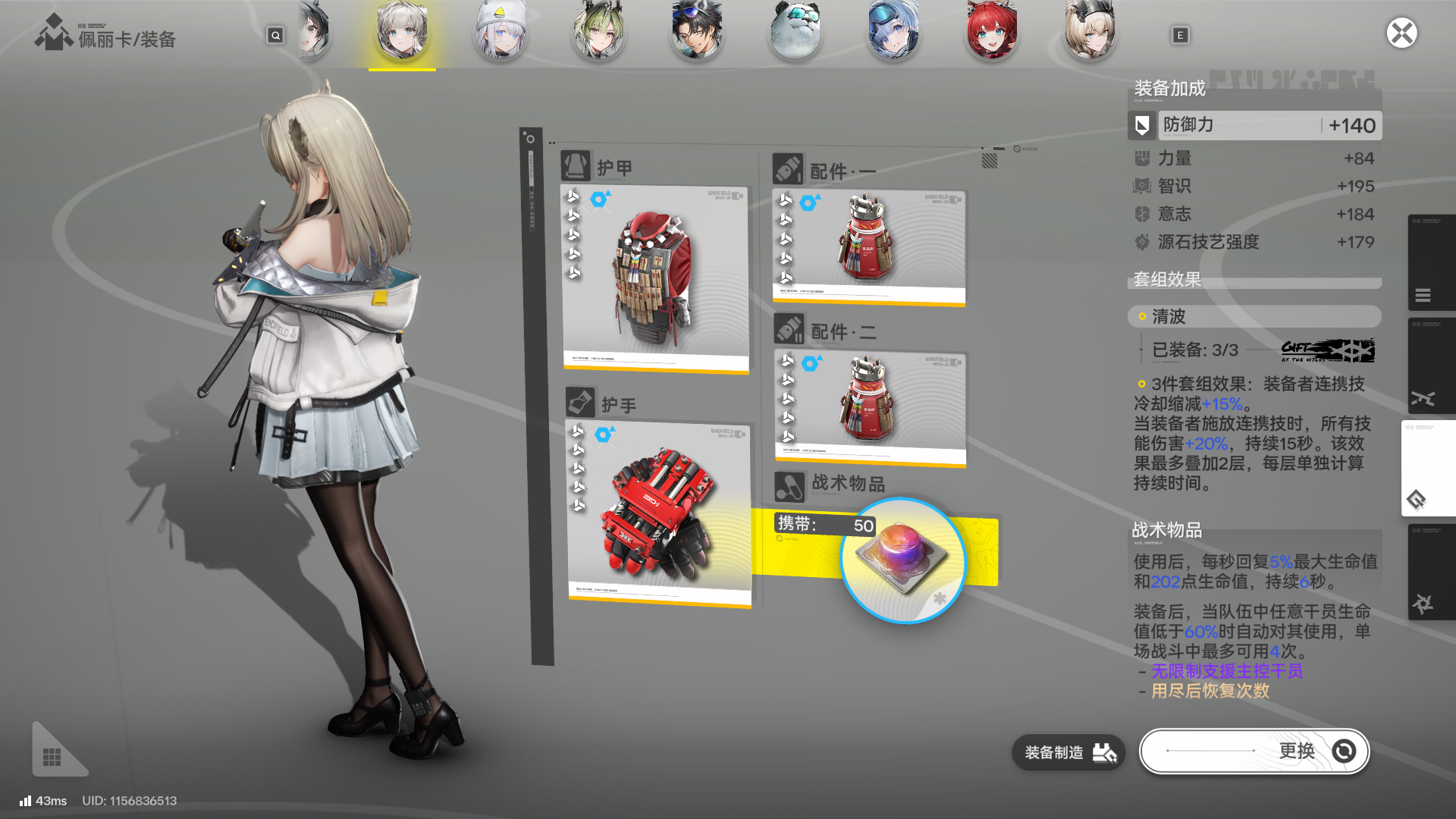This screenshot has width=1456, height=819.
Task: Click the blue hexagon badge on armor card
Action: click(x=599, y=199)
